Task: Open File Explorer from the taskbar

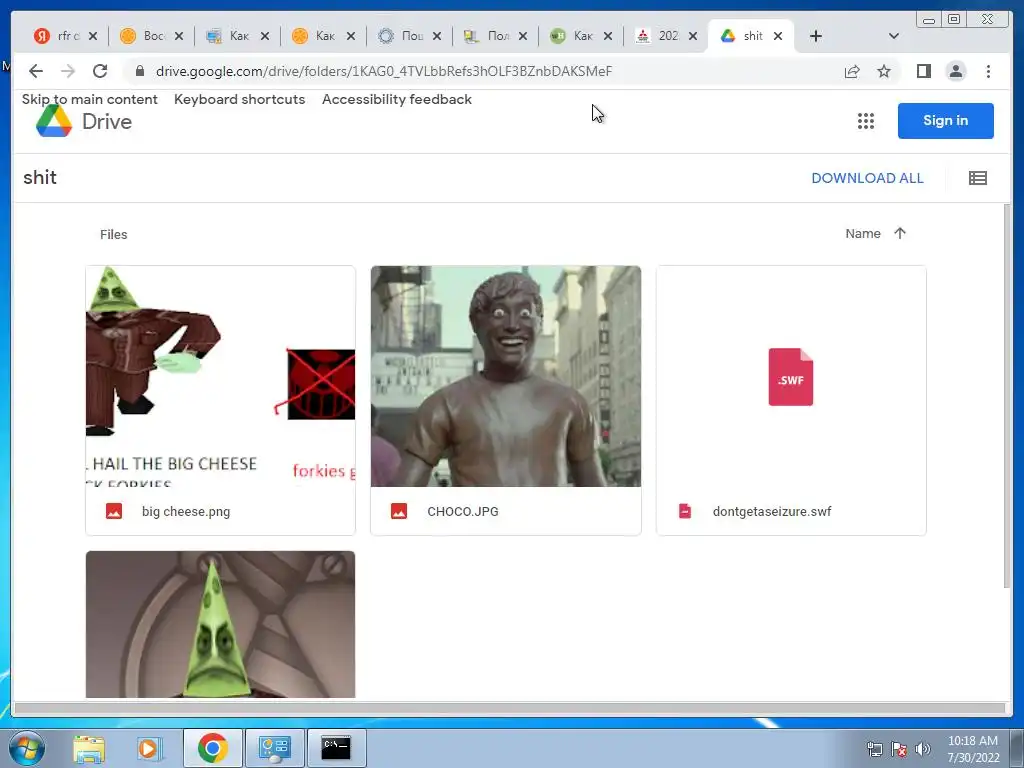Action: [x=89, y=748]
